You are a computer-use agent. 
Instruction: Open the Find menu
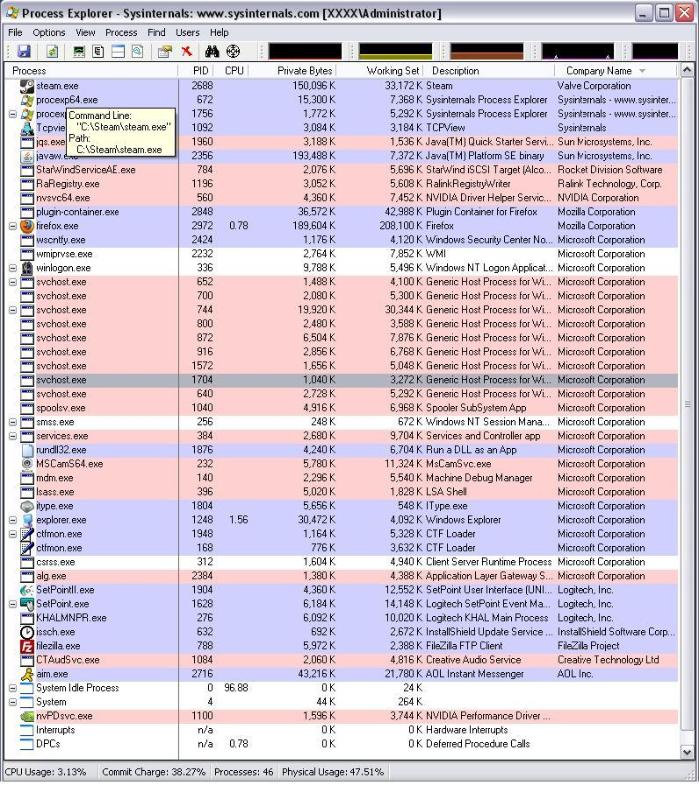[157, 32]
